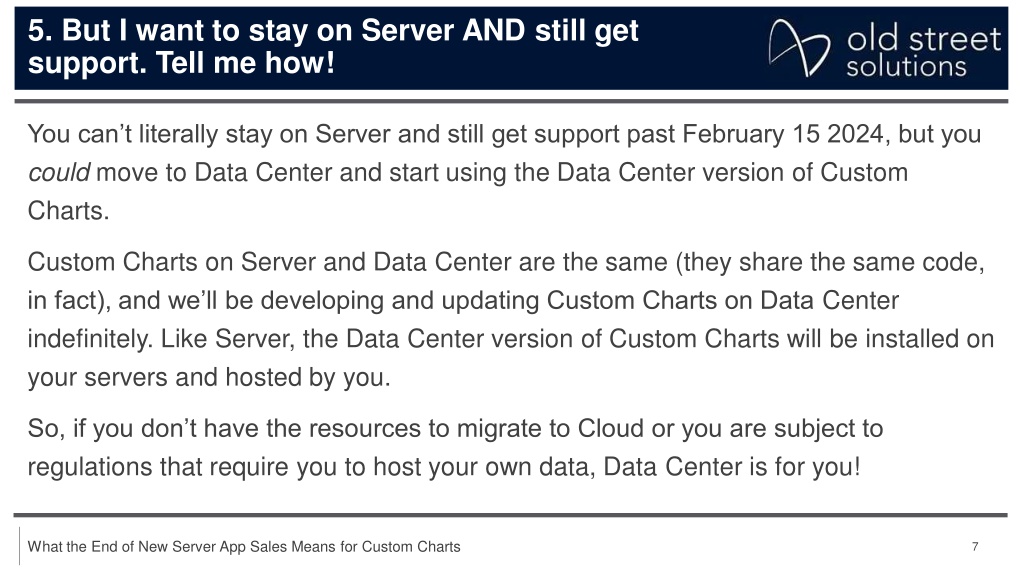Click 'Data Center is for you!' text
This screenshot has width=1024, height=576.
[732, 467]
